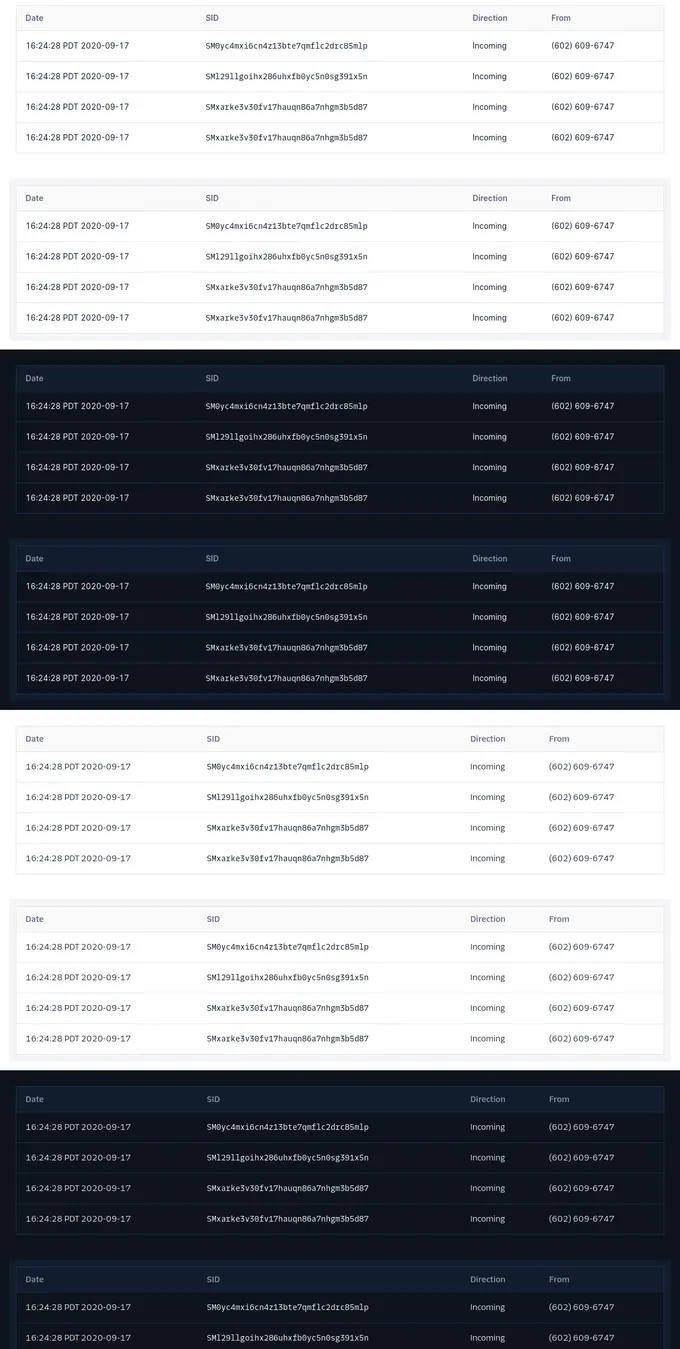Click the SID header in the third table
The image size is (680, 1349).
[212, 378]
